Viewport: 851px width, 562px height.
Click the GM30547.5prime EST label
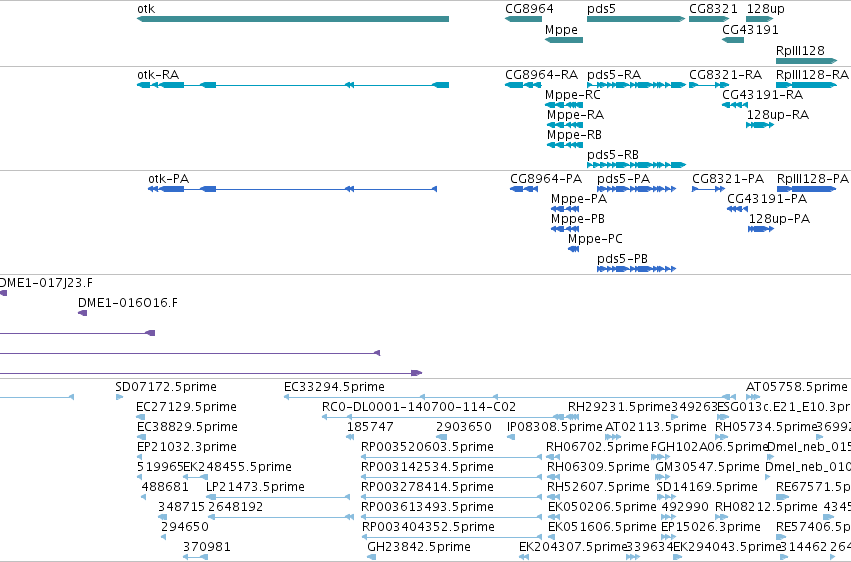[x=708, y=467]
